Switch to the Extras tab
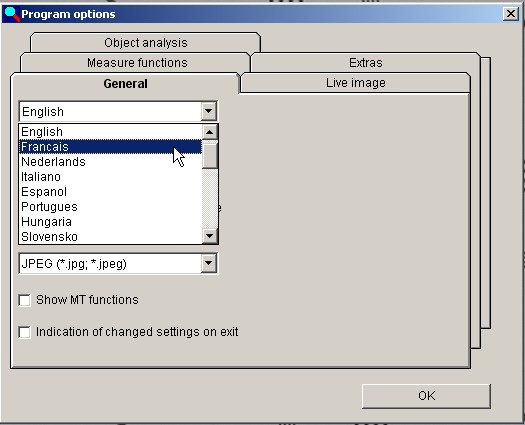Screen dimensions: 525x425 pyautogui.click(x=365, y=63)
